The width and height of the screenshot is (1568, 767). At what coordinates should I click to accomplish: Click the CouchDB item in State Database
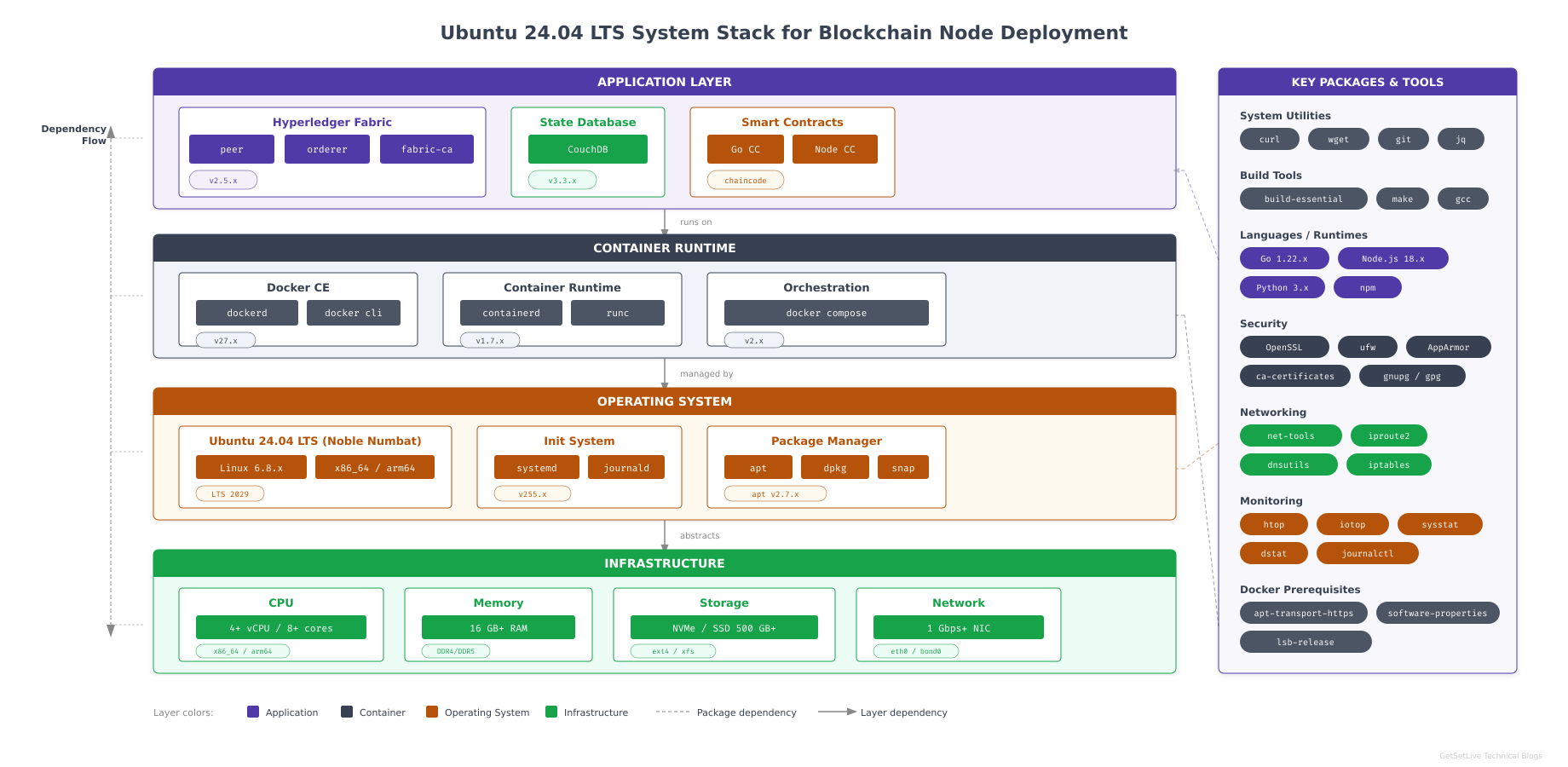[x=587, y=148]
